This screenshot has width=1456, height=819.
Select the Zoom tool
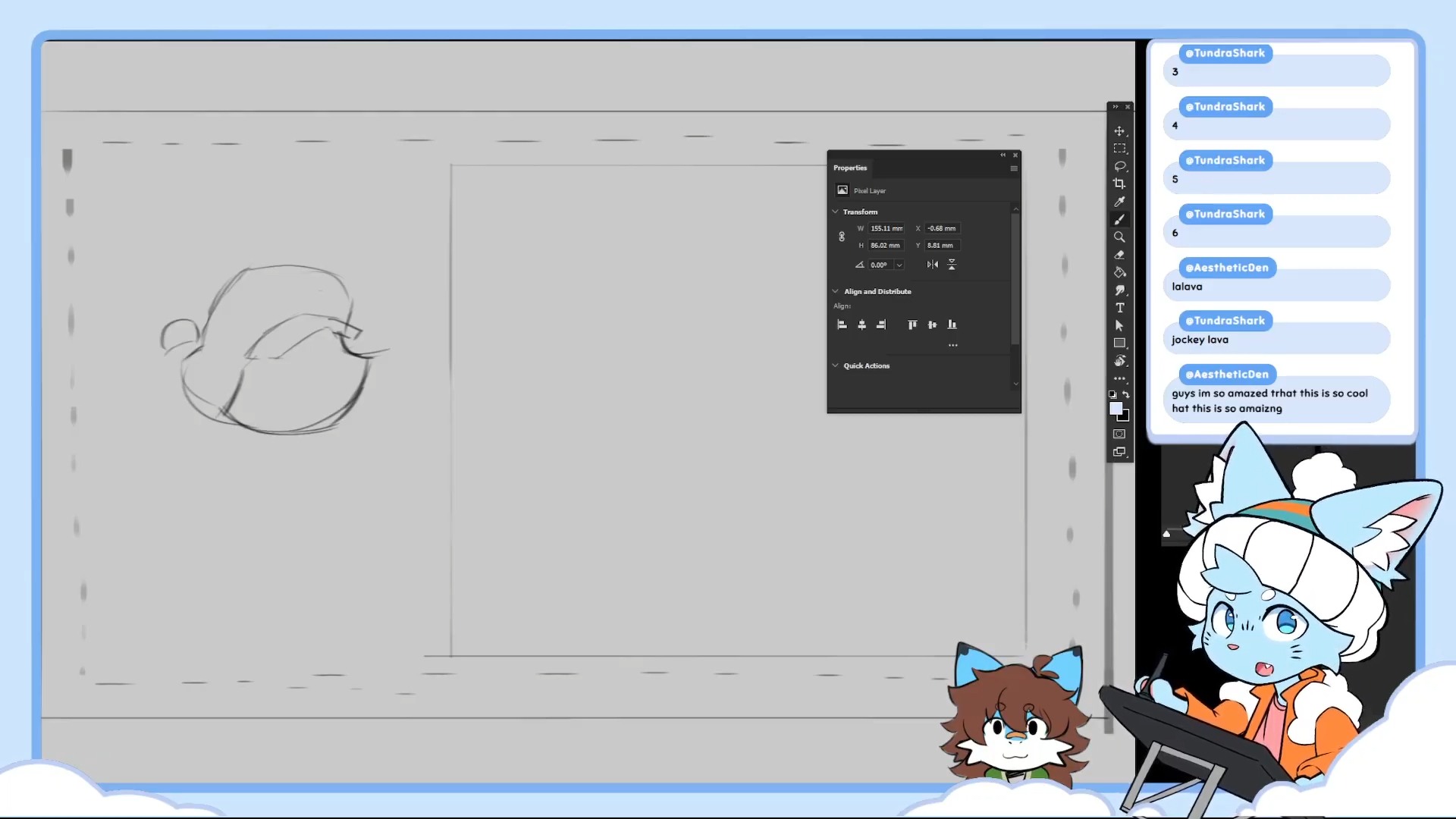[1119, 237]
